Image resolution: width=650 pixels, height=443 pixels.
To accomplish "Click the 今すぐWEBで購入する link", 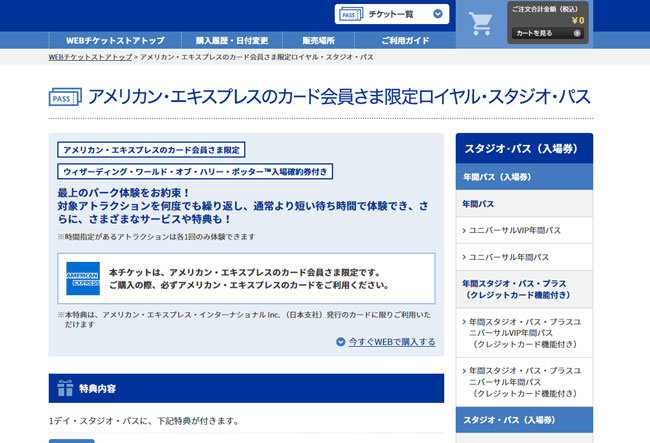I will 392,342.
